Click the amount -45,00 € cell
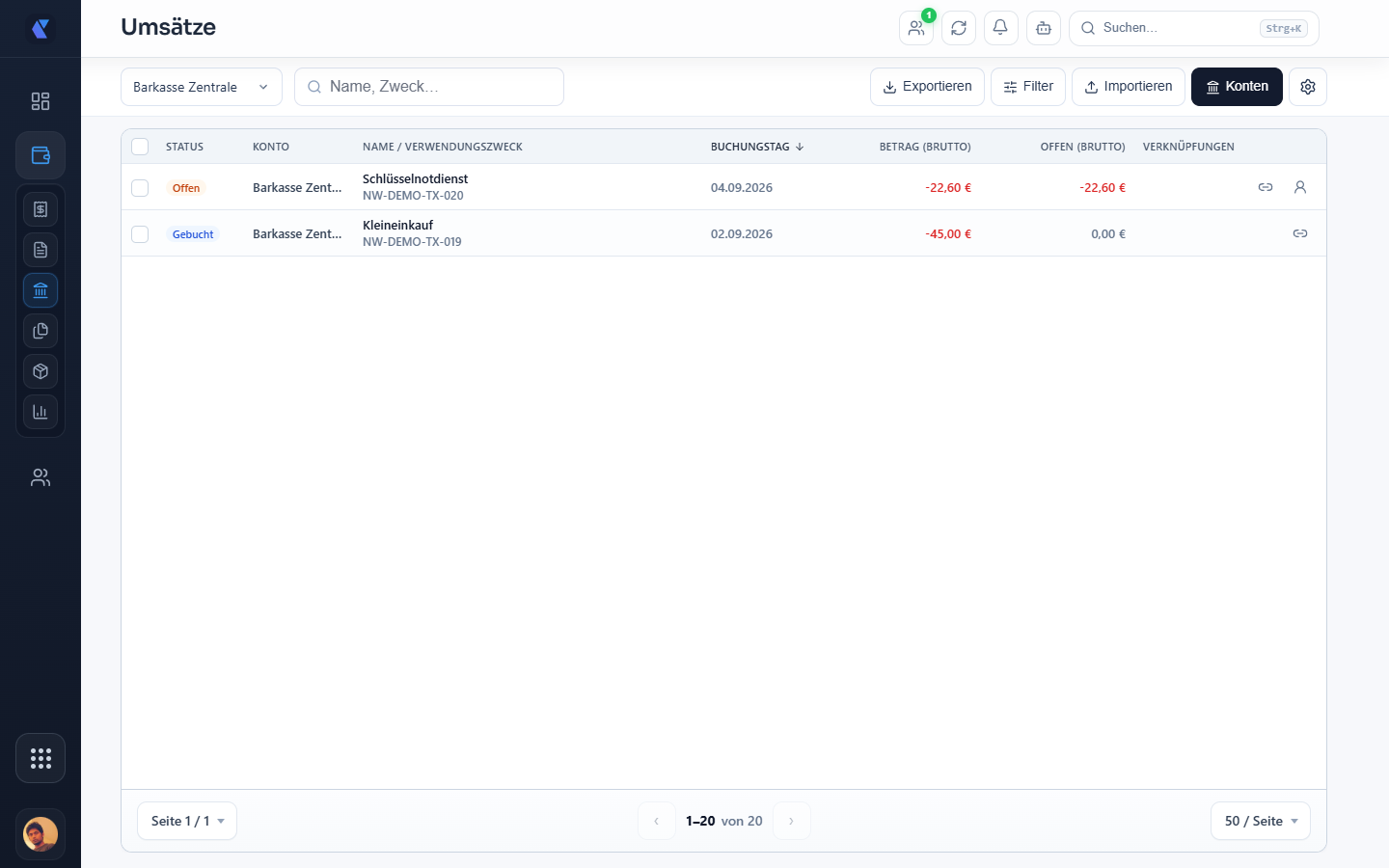The width and height of the screenshot is (1389, 868). click(948, 234)
